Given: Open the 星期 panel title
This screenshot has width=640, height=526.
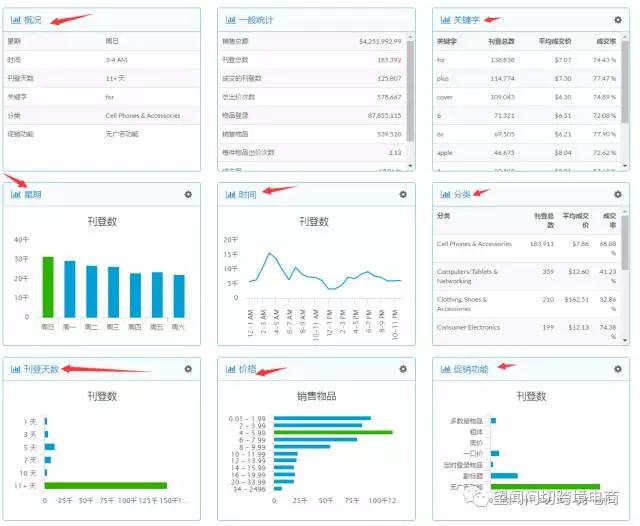Looking at the screenshot, I should (33, 194).
